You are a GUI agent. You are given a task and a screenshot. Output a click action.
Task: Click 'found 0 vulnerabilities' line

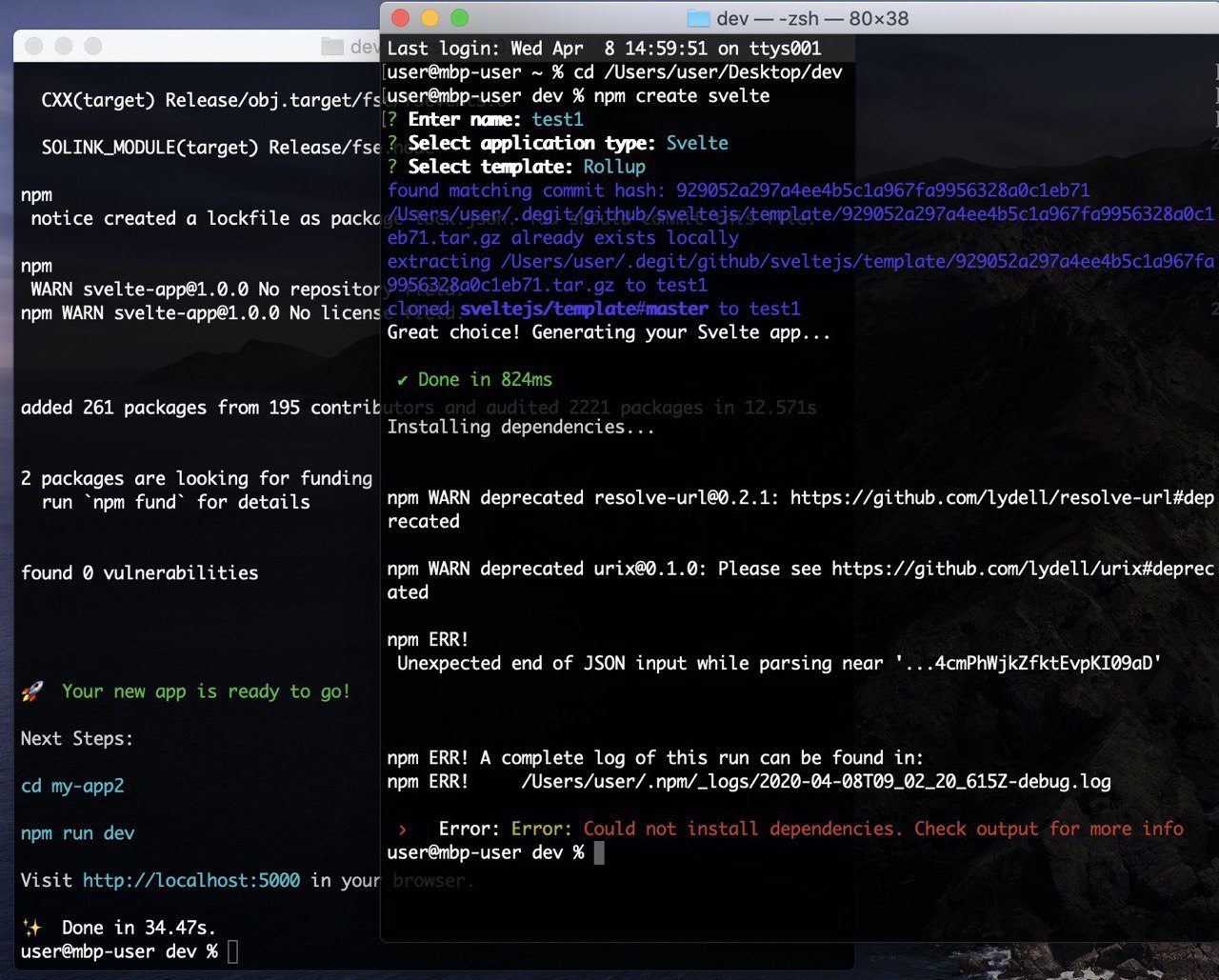pos(140,572)
